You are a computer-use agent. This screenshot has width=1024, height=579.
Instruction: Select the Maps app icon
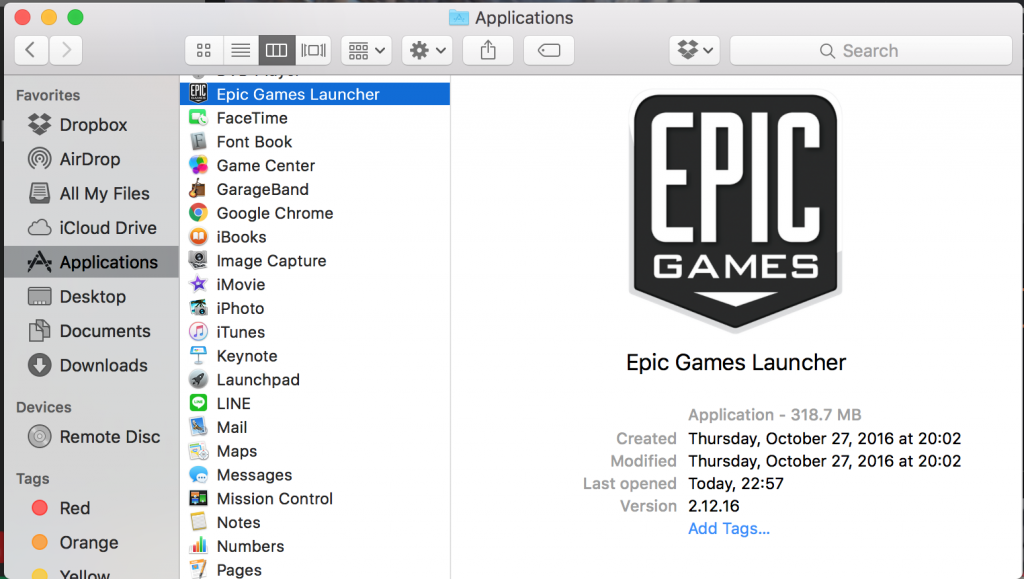pyautogui.click(x=199, y=451)
